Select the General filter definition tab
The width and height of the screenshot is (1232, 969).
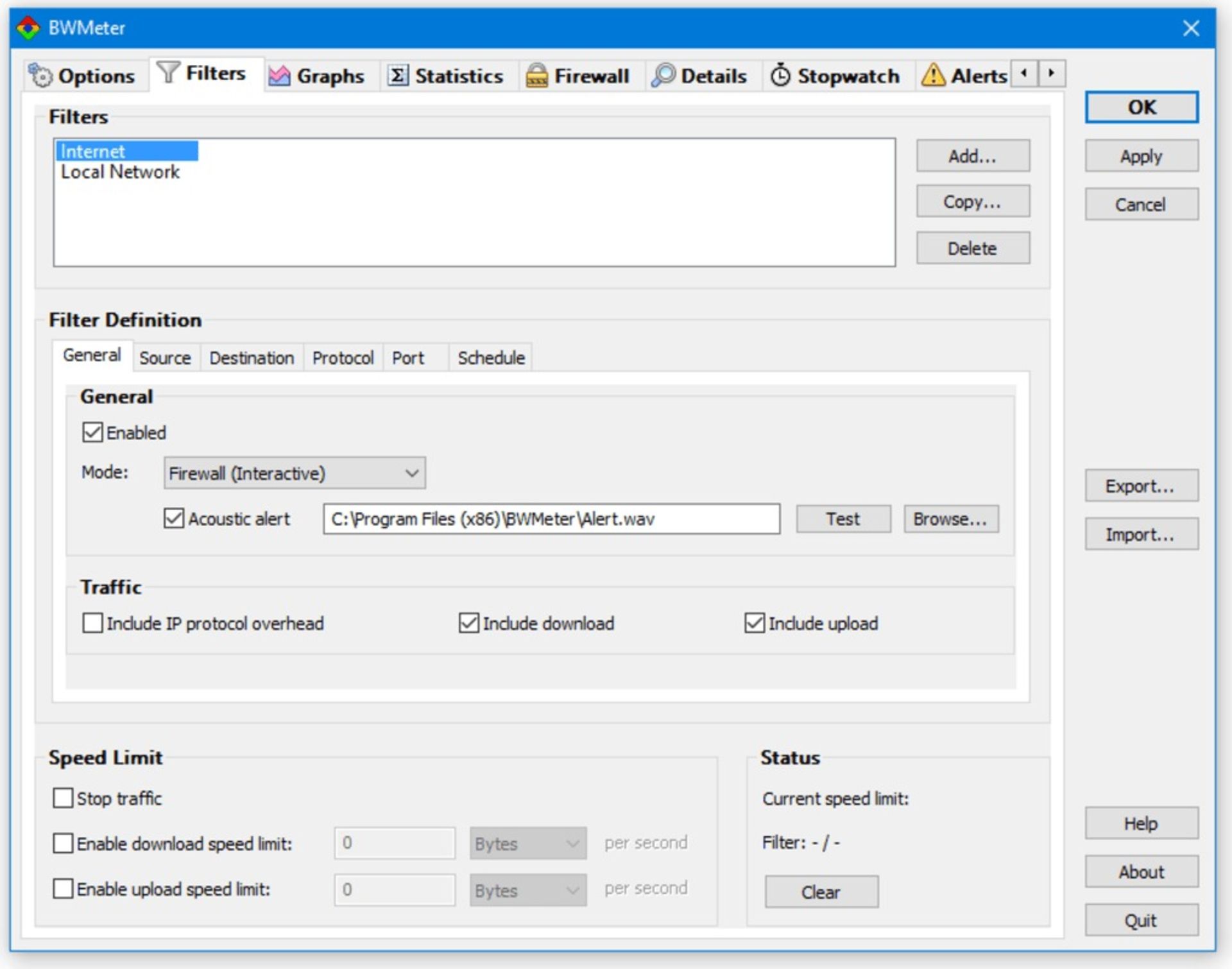click(92, 355)
